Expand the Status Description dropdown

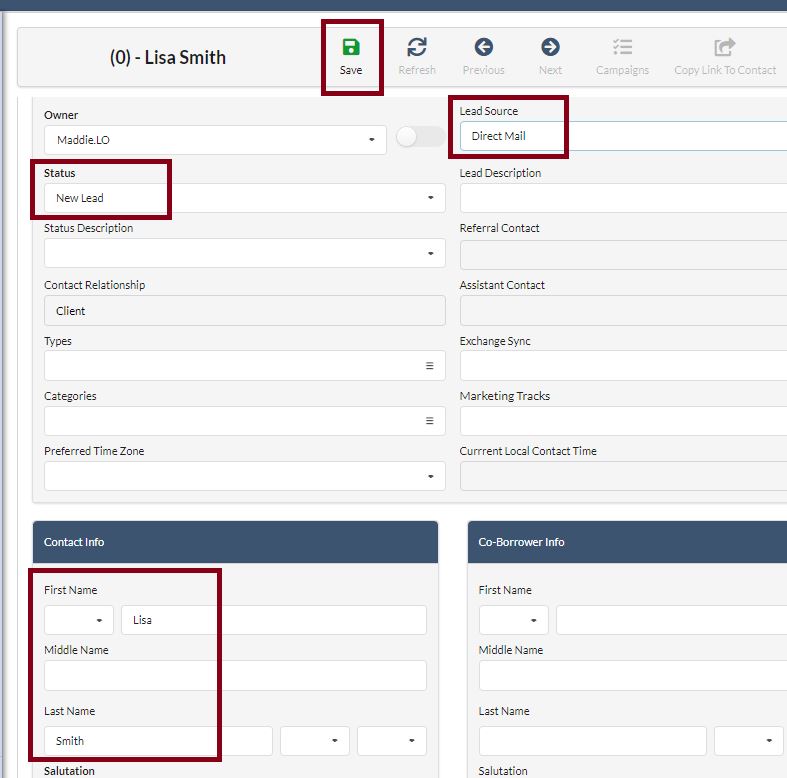(430, 254)
